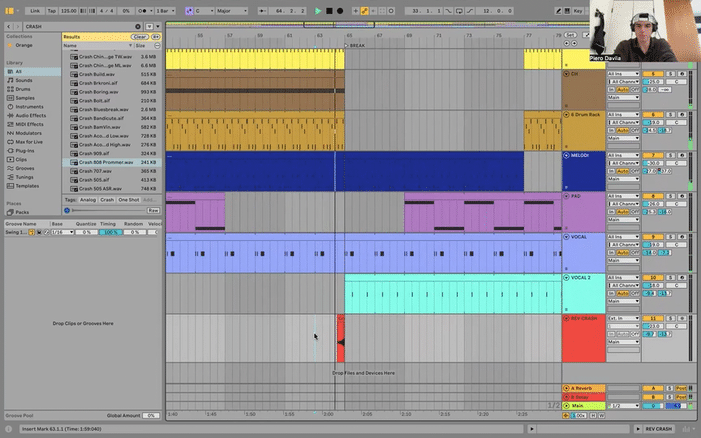Click the play button in the transport bar

coord(318,11)
